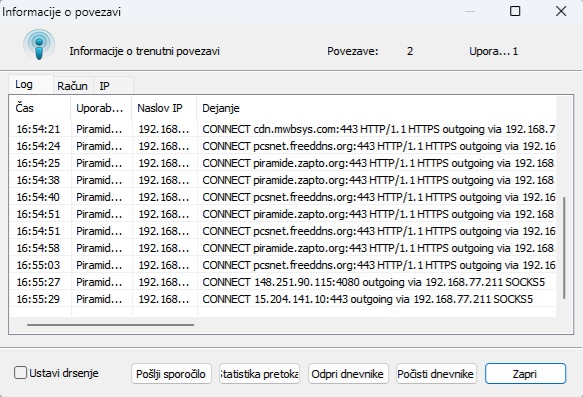Select log row at 16:54:25
583x397 pixels.
[283, 163]
